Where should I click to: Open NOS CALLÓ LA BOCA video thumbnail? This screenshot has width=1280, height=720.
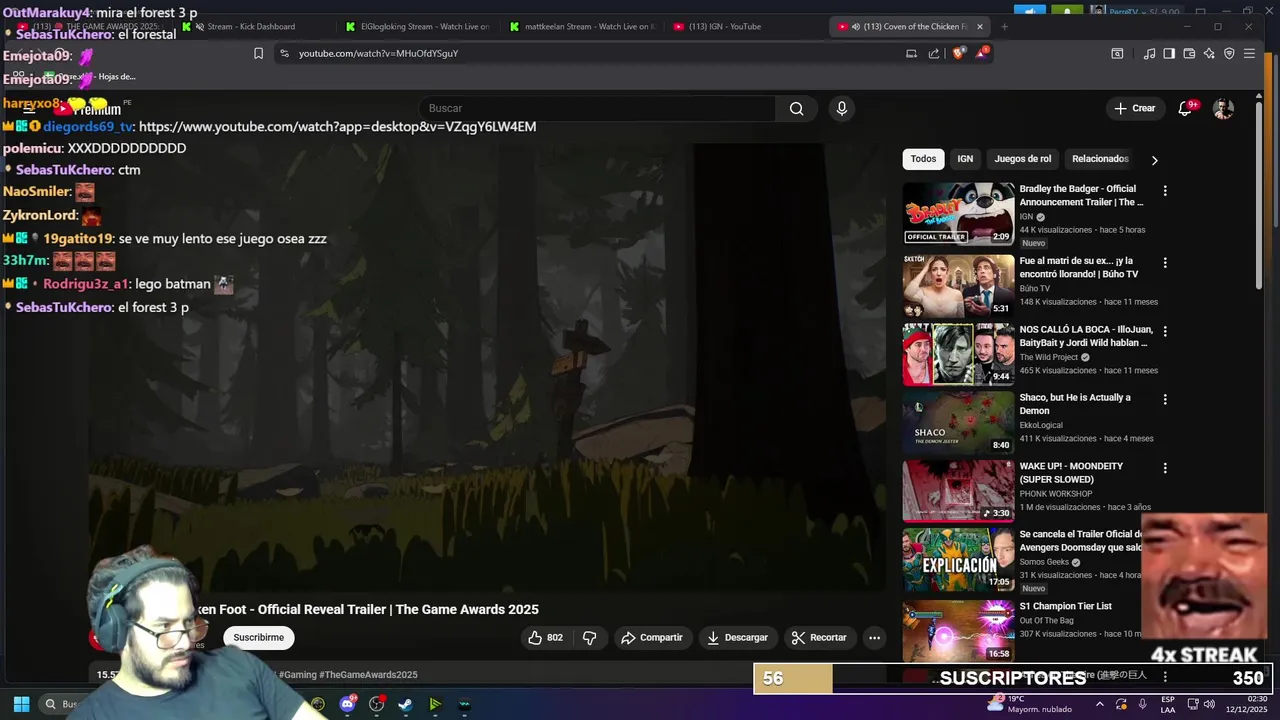click(958, 354)
